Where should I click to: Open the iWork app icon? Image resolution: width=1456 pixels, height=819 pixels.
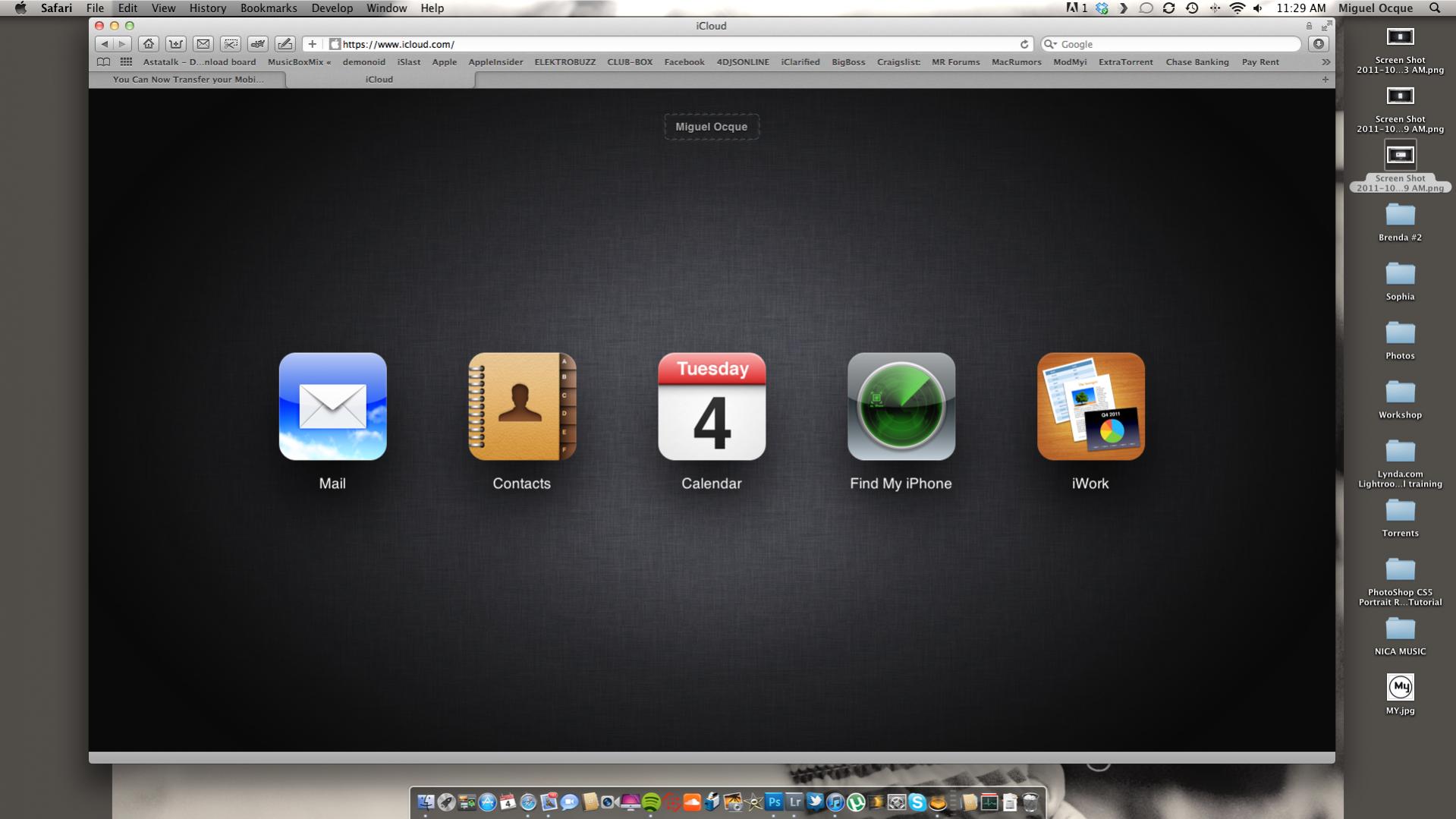(x=1091, y=406)
